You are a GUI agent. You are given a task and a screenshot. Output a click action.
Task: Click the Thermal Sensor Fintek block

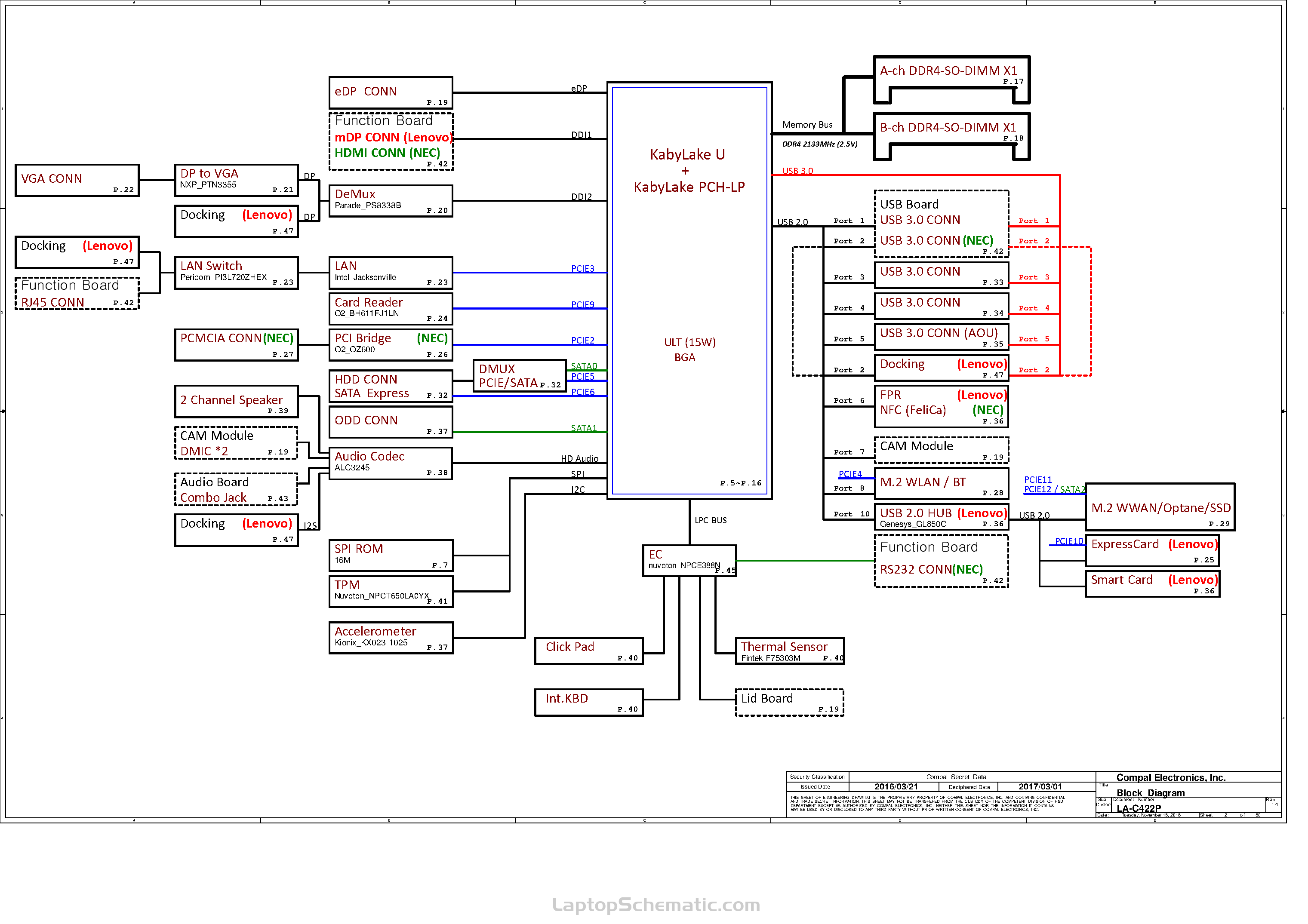coord(790,651)
